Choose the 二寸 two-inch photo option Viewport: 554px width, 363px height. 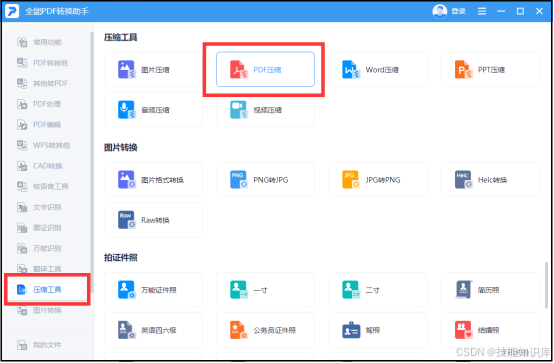click(x=378, y=290)
